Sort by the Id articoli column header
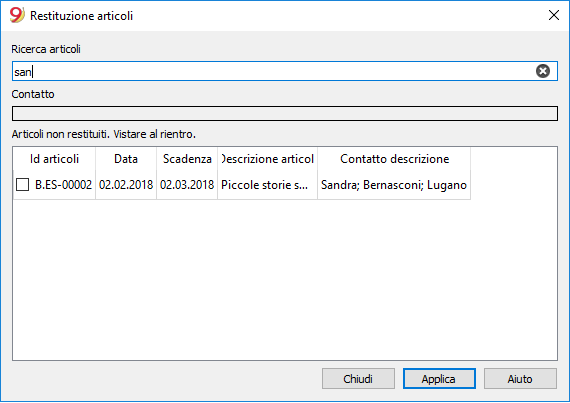 tap(54, 159)
